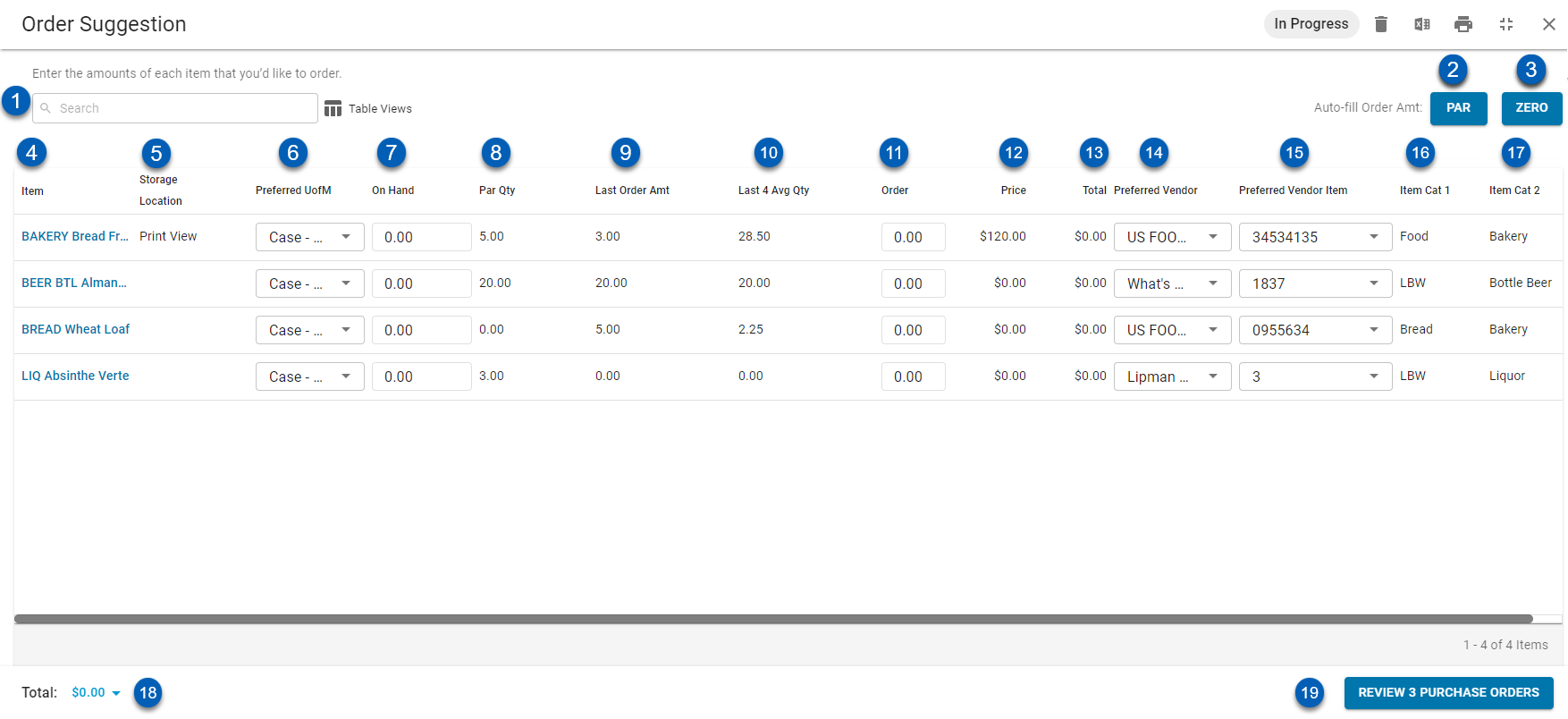Auto-fill order amounts with PAR
The height and width of the screenshot is (719, 1568).
(1458, 108)
